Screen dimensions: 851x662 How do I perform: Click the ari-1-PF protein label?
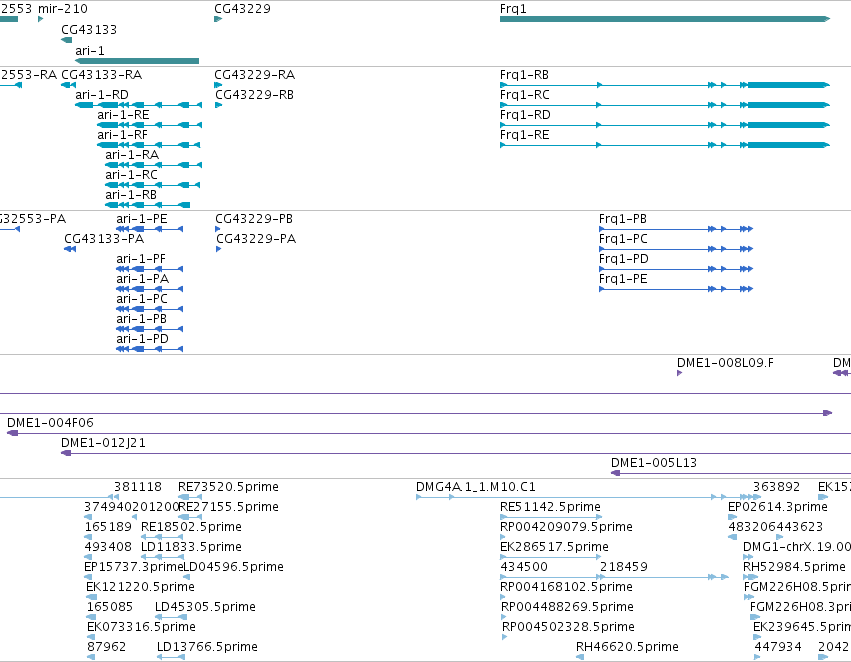point(141,259)
